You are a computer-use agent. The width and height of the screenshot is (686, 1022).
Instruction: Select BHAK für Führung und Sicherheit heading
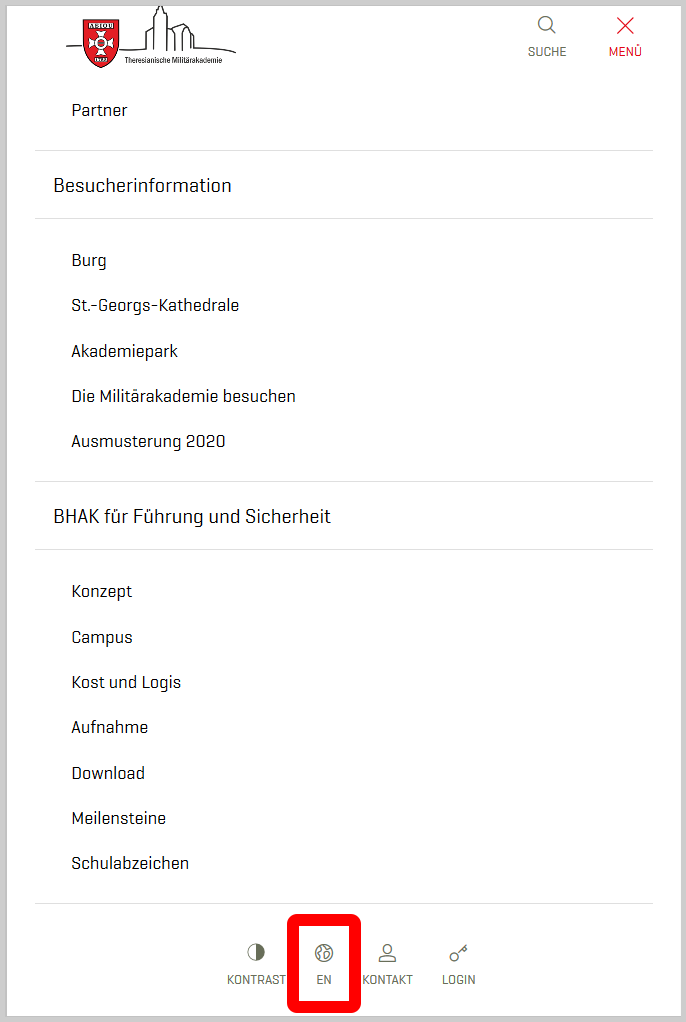click(192, 517)
